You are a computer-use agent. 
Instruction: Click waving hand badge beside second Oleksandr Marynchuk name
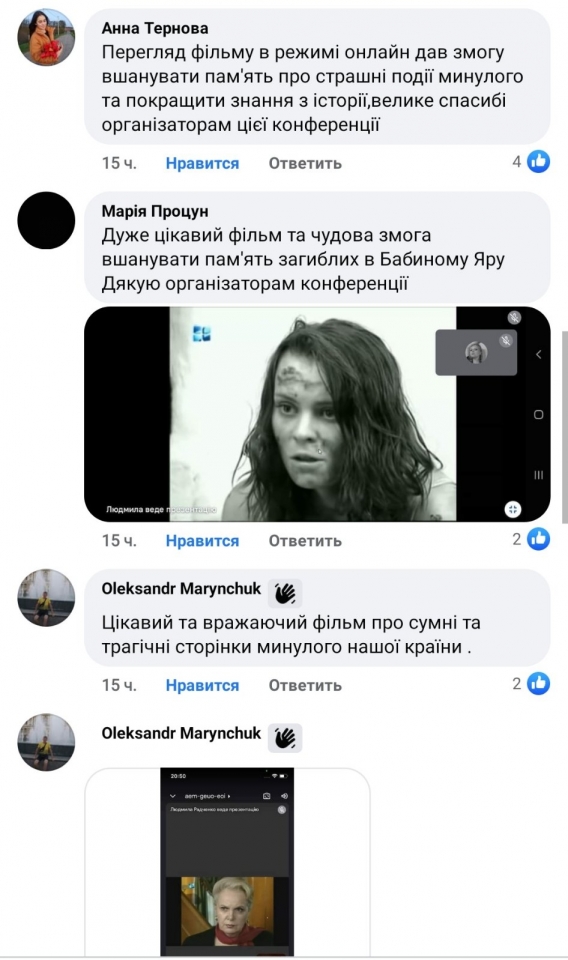click(x=285, y=737)
